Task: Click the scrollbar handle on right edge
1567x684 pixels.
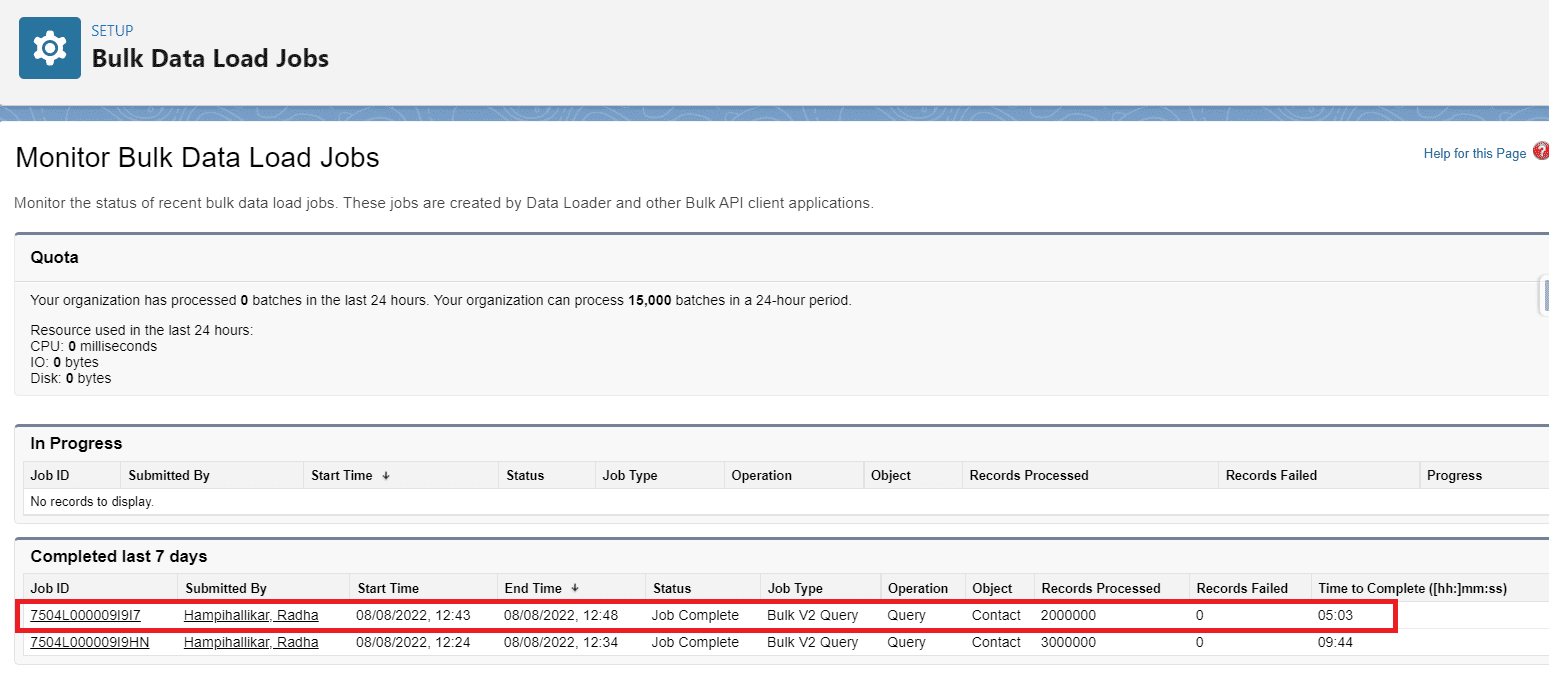Action: pos(1543,297)
